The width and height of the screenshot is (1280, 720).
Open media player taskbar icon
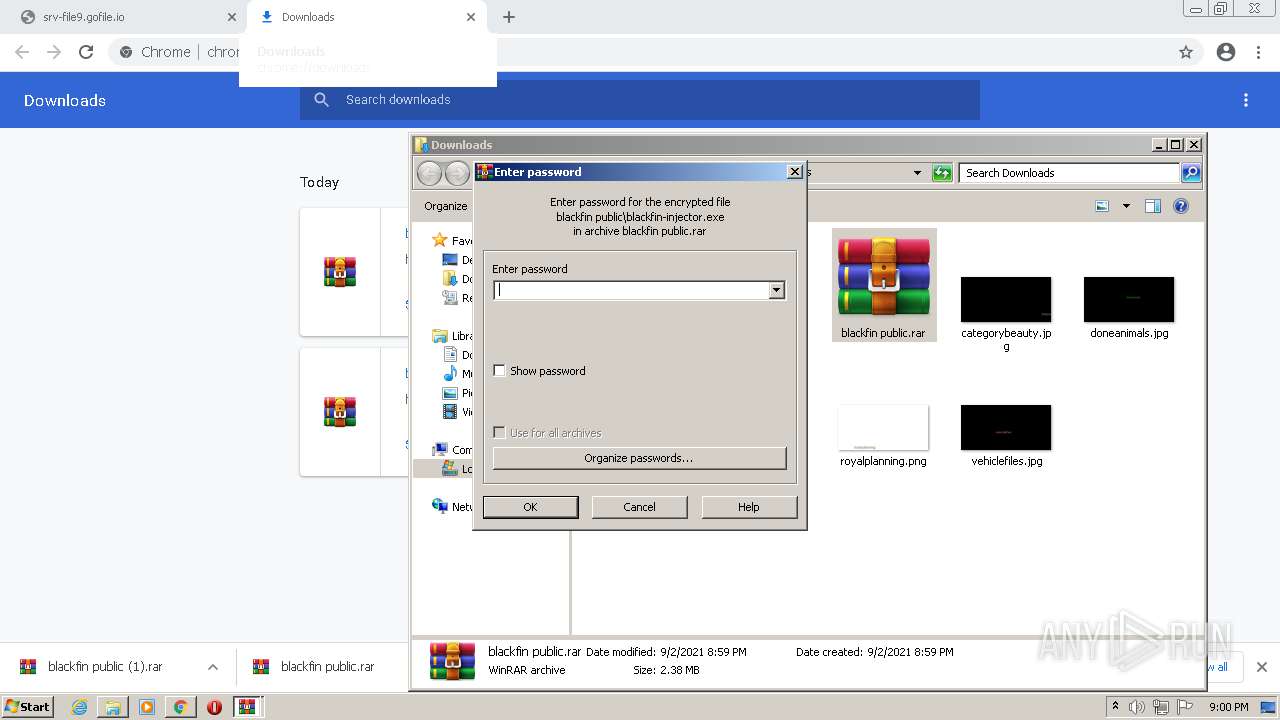click(147, 707)
